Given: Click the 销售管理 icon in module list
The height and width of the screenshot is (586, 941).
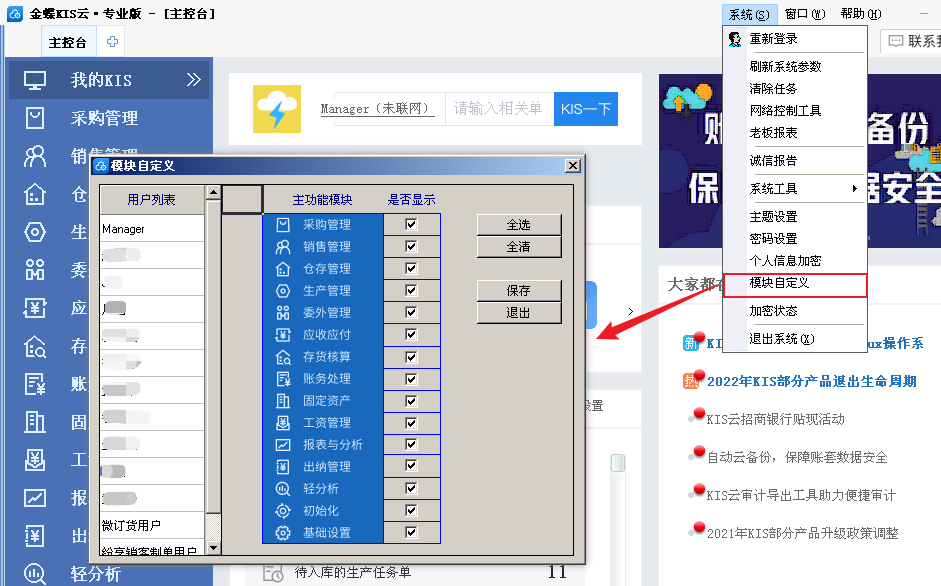Looking at the screenshot, I should (283, 247).
